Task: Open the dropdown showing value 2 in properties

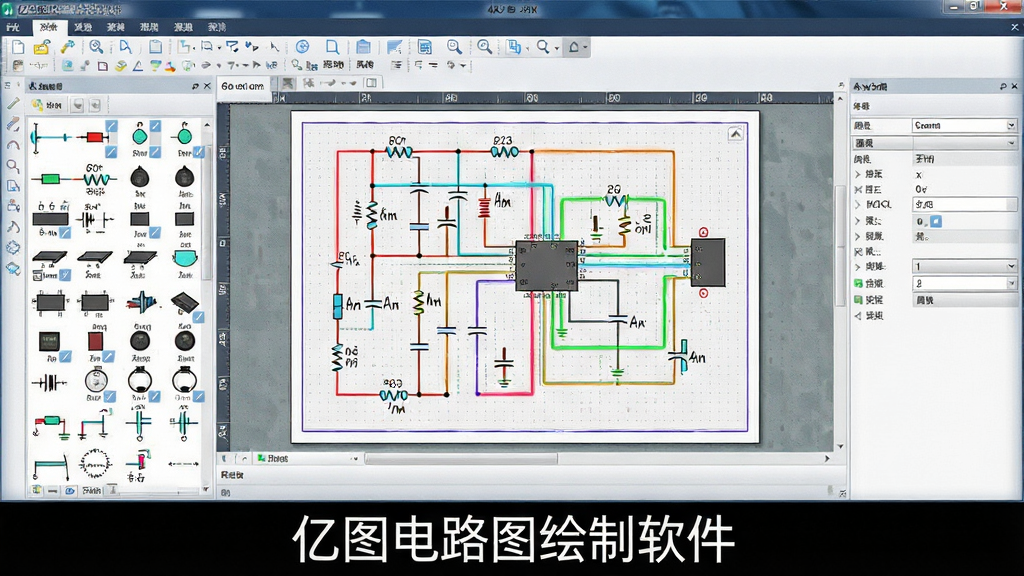Action: pyautogui.click(x=964, y=283)
